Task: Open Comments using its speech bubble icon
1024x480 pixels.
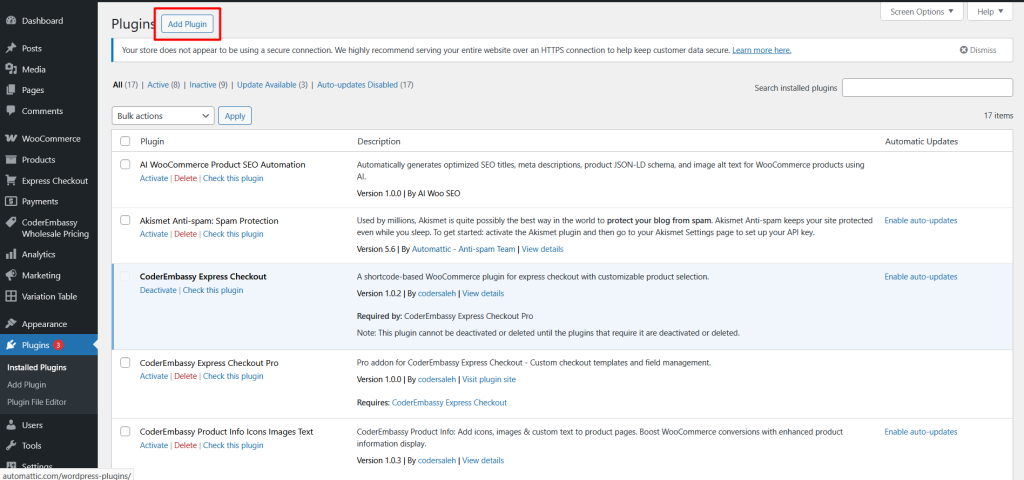Action: click(11, 111)
